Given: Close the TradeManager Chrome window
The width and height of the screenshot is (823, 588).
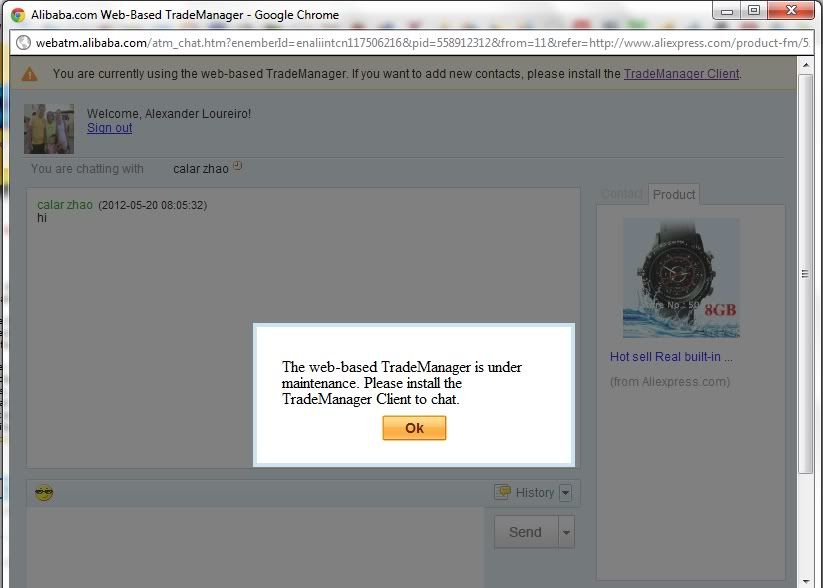Looking at the screenshot, I should tap(791, 10).
